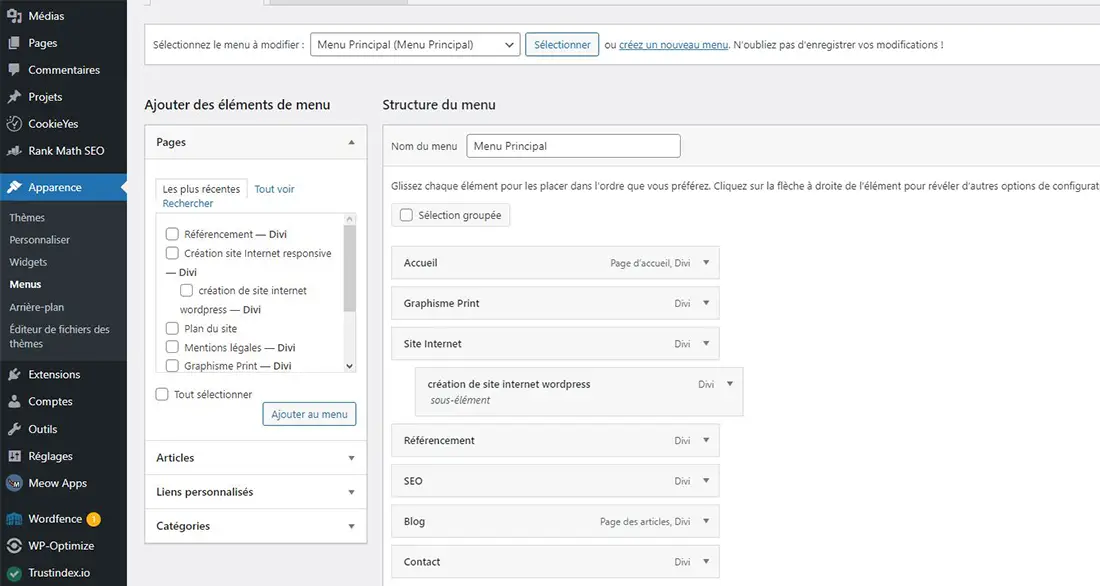This screenshot has height=586, width=1100.
Task: Click the Trustindex.io checkmark icon
Action: (14, 573)
